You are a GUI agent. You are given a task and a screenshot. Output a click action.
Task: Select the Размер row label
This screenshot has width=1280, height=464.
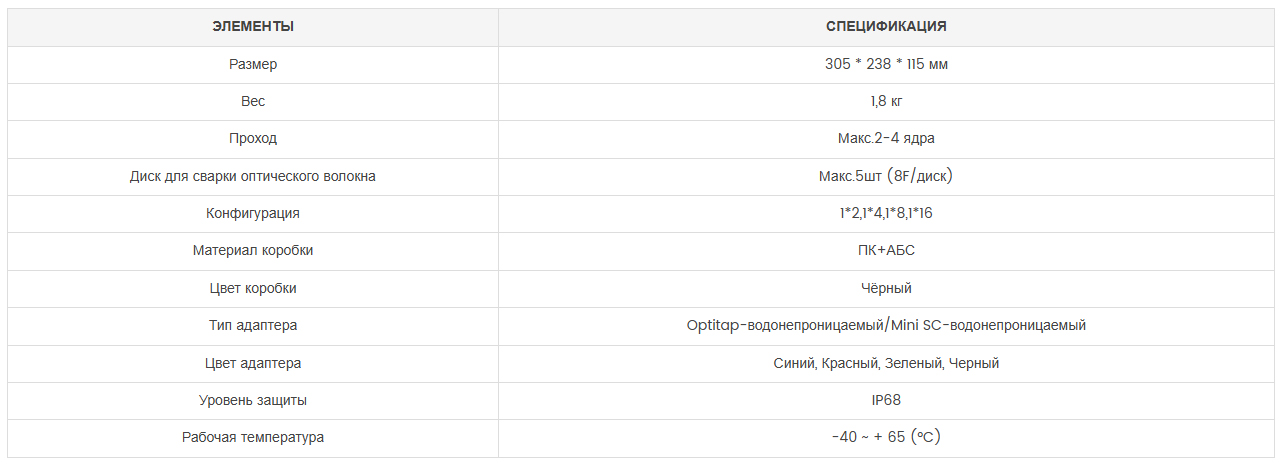pos(253,64)
